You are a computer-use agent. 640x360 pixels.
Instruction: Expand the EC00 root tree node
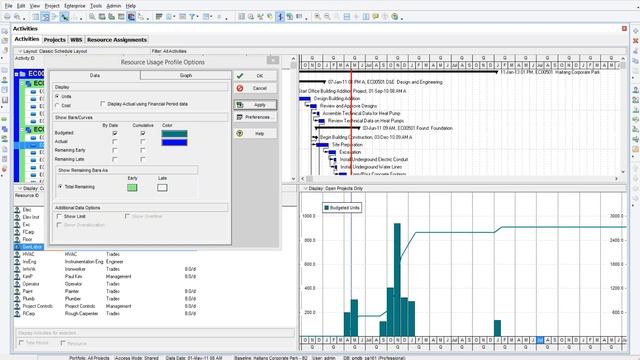(16, 74)
